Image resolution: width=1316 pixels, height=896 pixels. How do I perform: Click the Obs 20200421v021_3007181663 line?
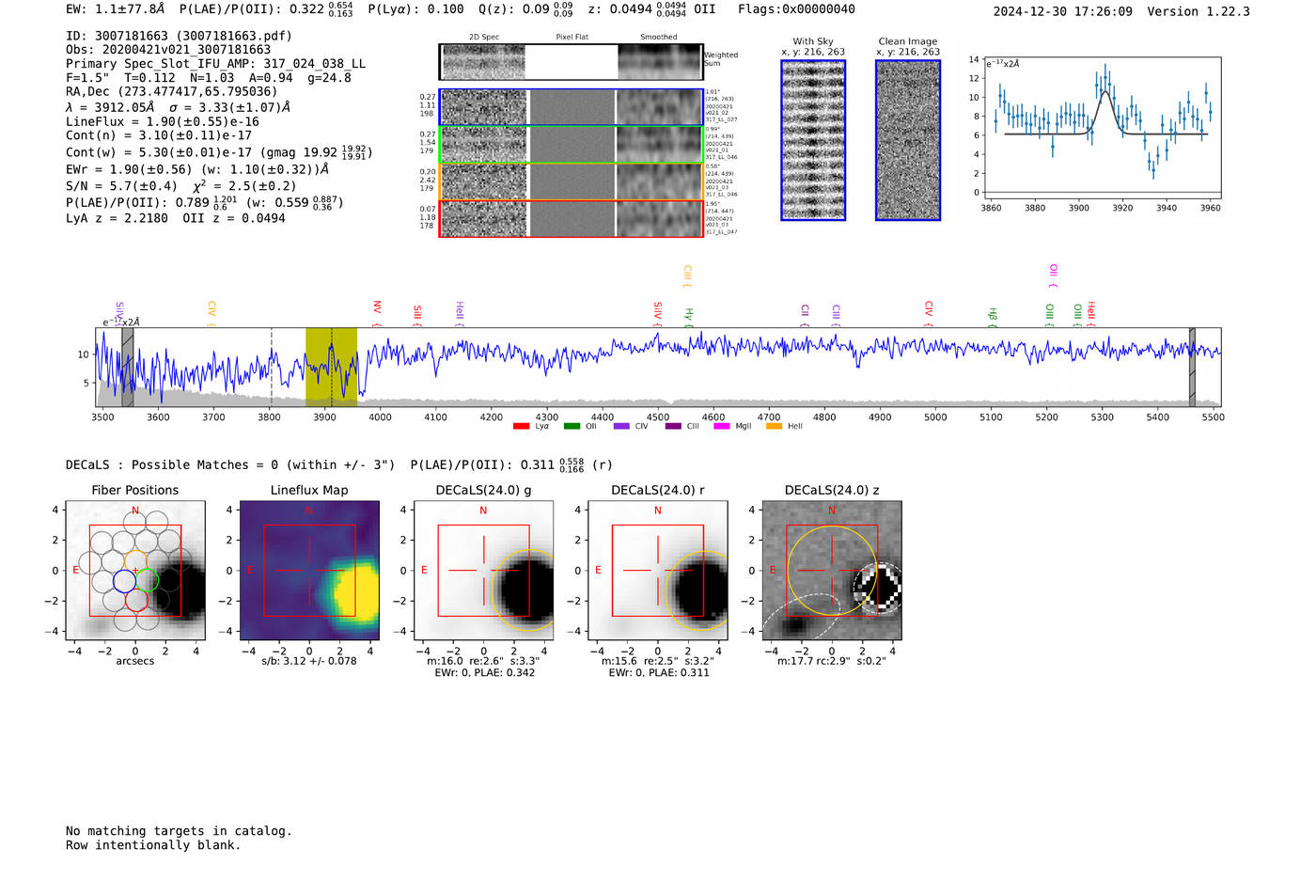tap(168, 50)
